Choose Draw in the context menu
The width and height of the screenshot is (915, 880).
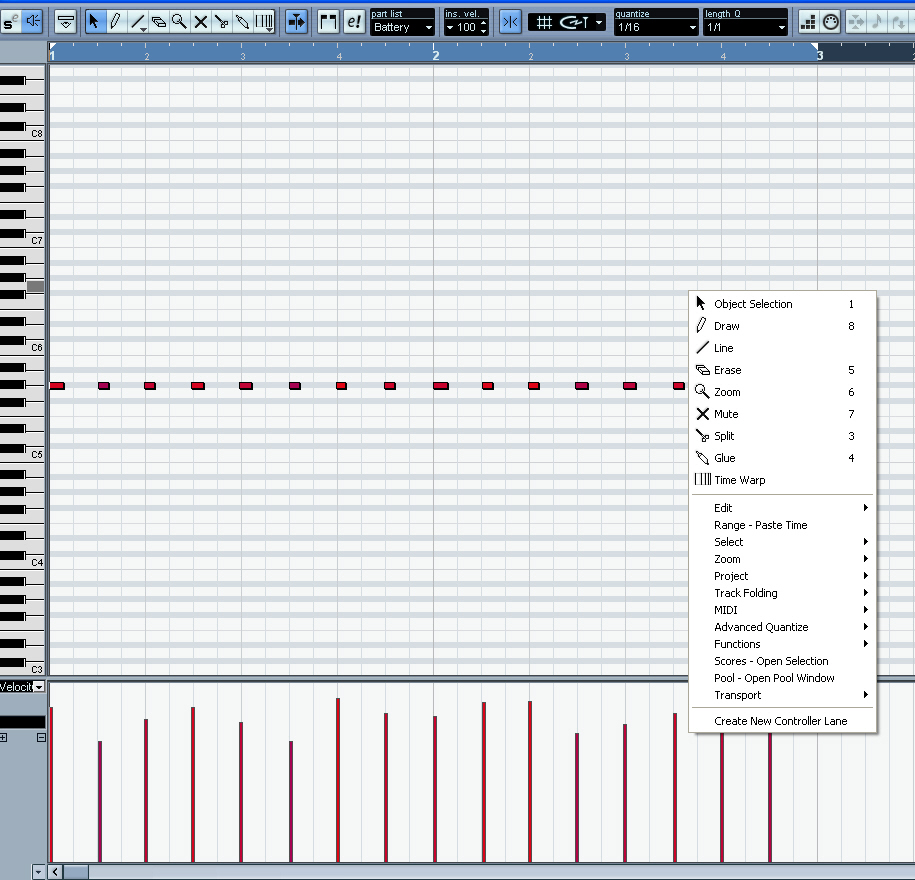tap(782, 326)
